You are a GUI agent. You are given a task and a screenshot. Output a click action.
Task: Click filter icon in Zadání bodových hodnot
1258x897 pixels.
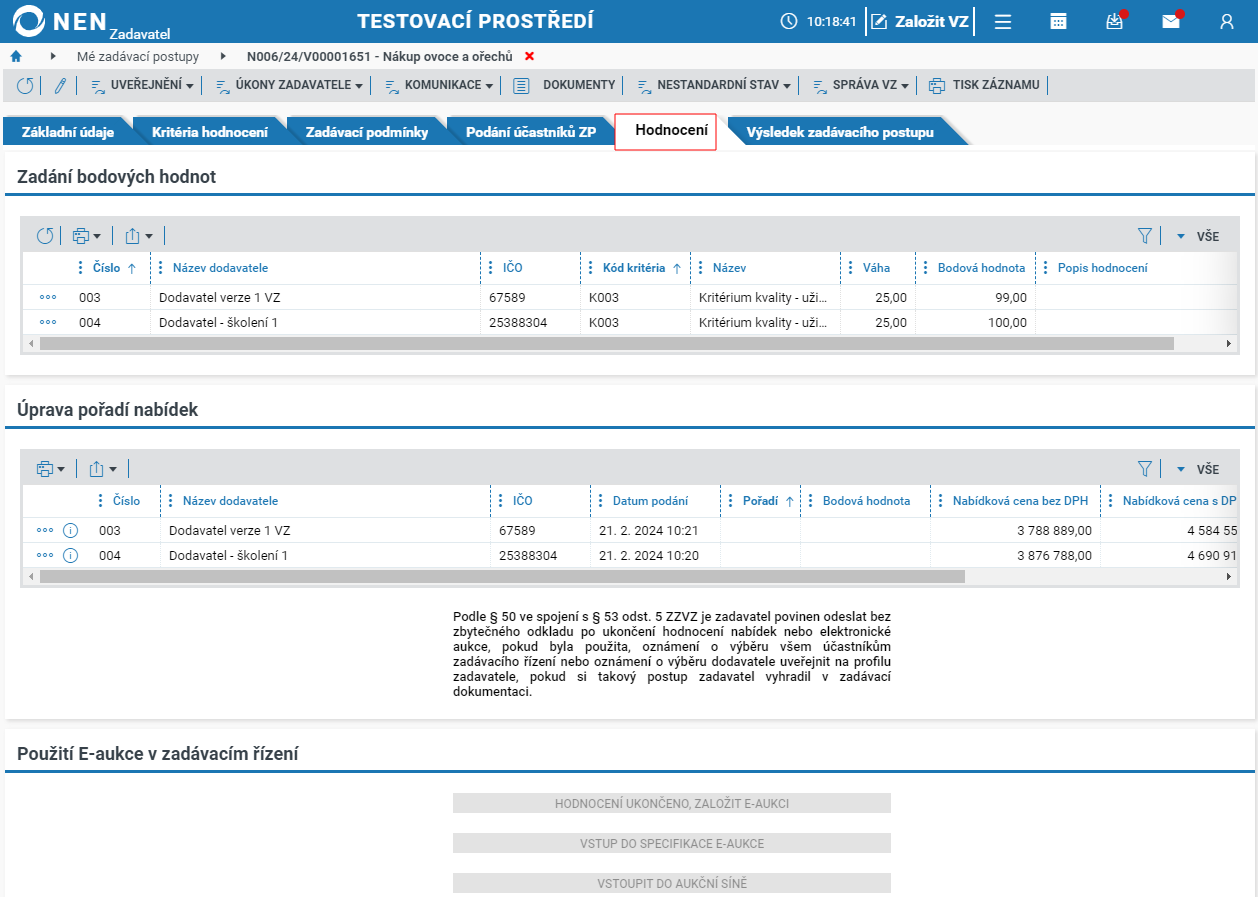coord(1145,236)
